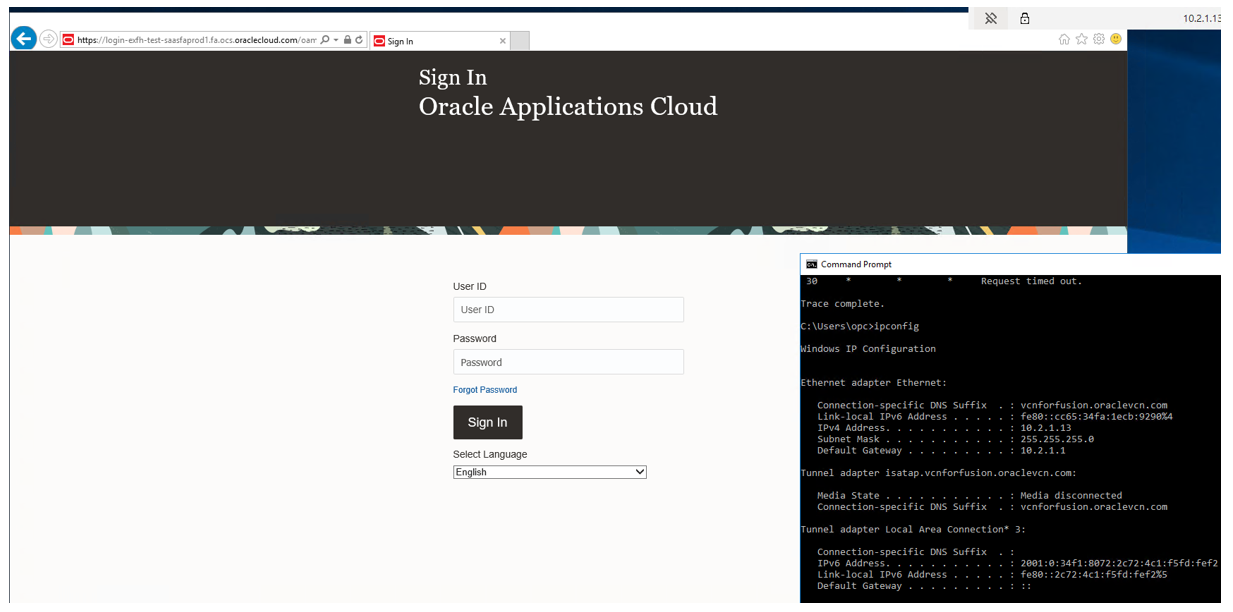Click into the Password field
Viewport: 1233px width, 612px height.
tap(568, 362)
